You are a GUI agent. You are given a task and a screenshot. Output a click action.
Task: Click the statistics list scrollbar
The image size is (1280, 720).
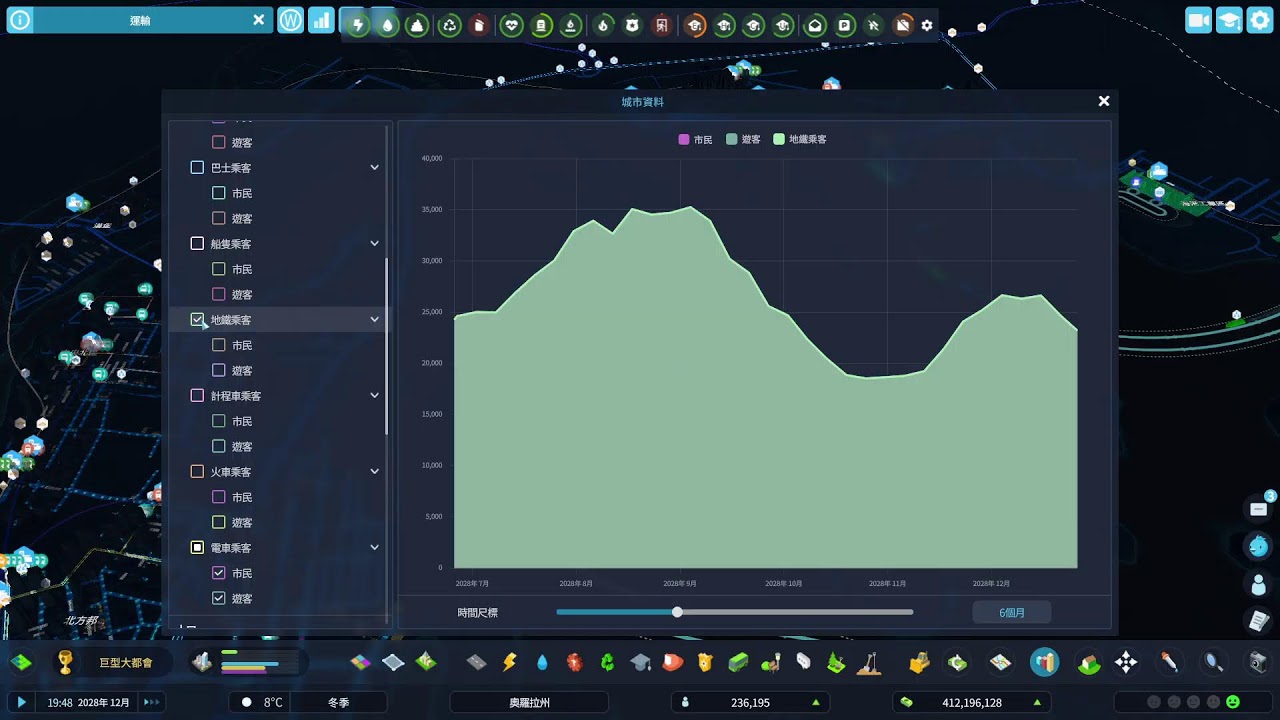tap(387, 345)
